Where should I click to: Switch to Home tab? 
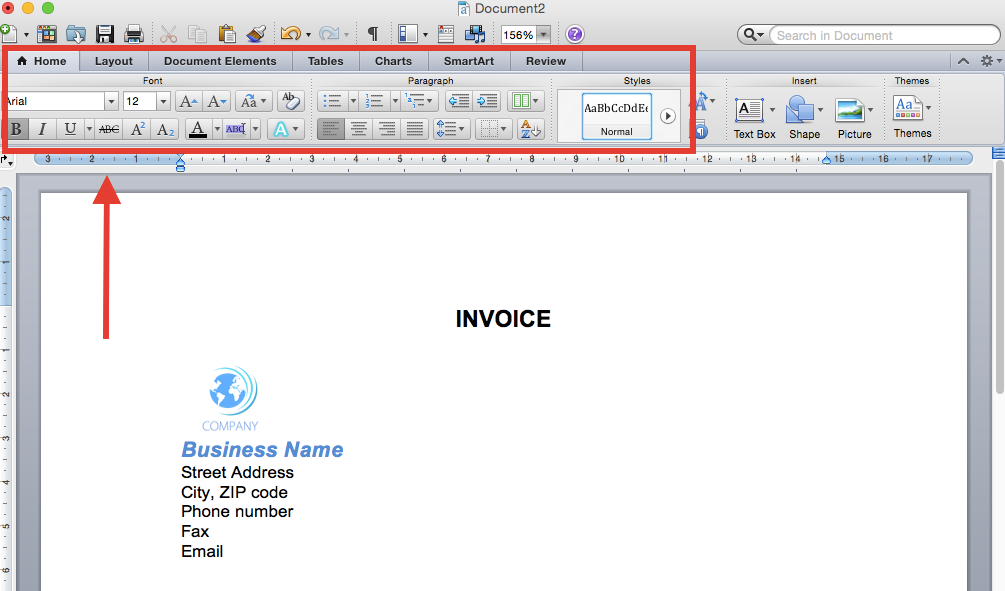click(x=42, y=61)
